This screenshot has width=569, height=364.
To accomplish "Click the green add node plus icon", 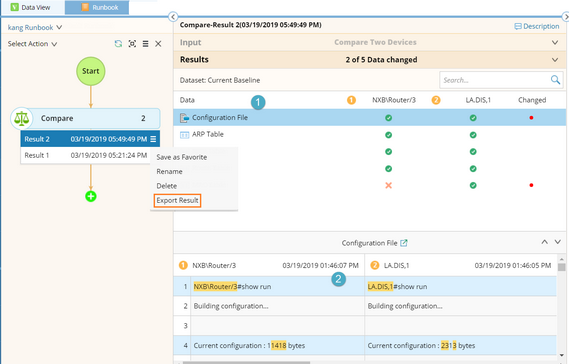I will [91, 196].
